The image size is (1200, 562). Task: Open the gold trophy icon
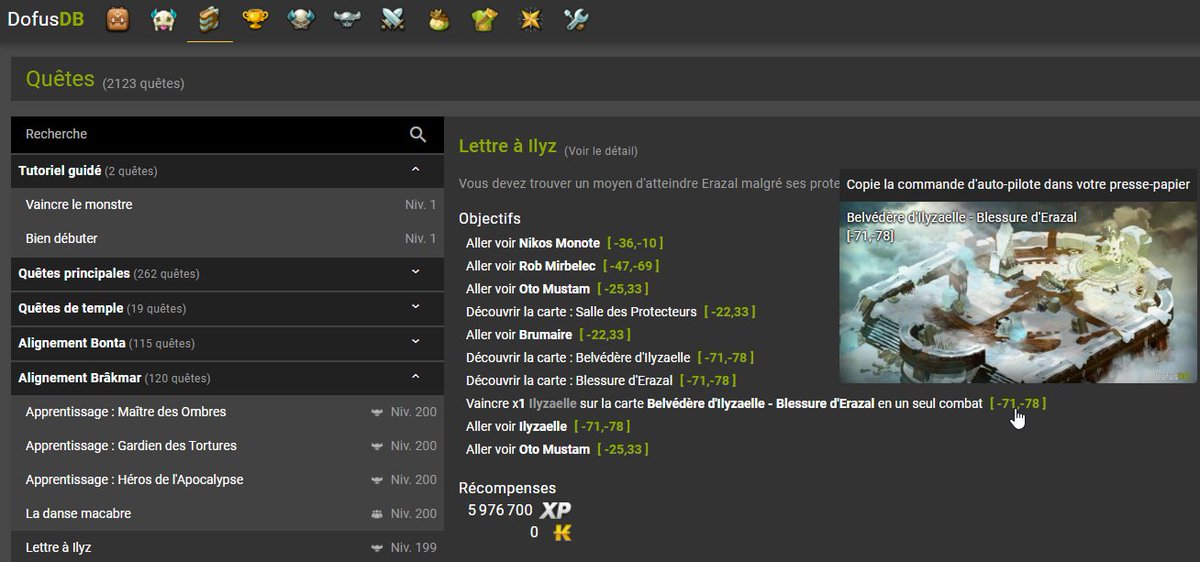256,19
